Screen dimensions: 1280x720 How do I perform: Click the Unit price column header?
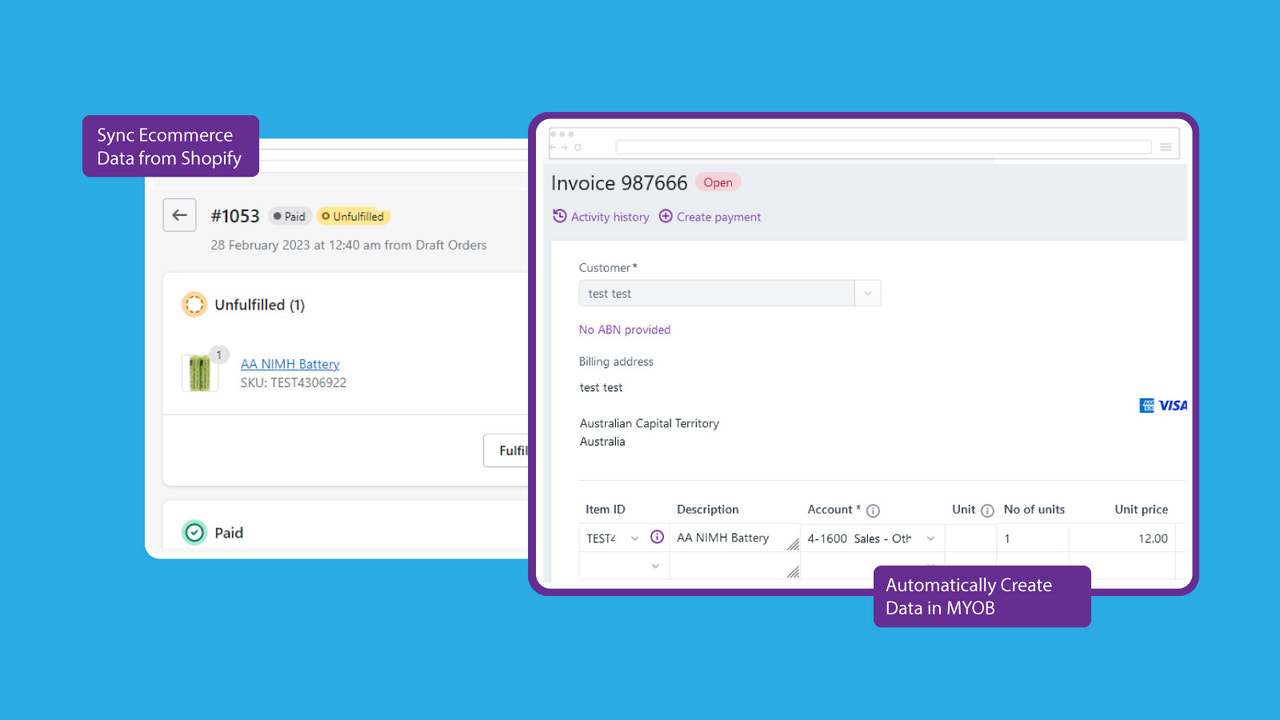(1141, 510)
